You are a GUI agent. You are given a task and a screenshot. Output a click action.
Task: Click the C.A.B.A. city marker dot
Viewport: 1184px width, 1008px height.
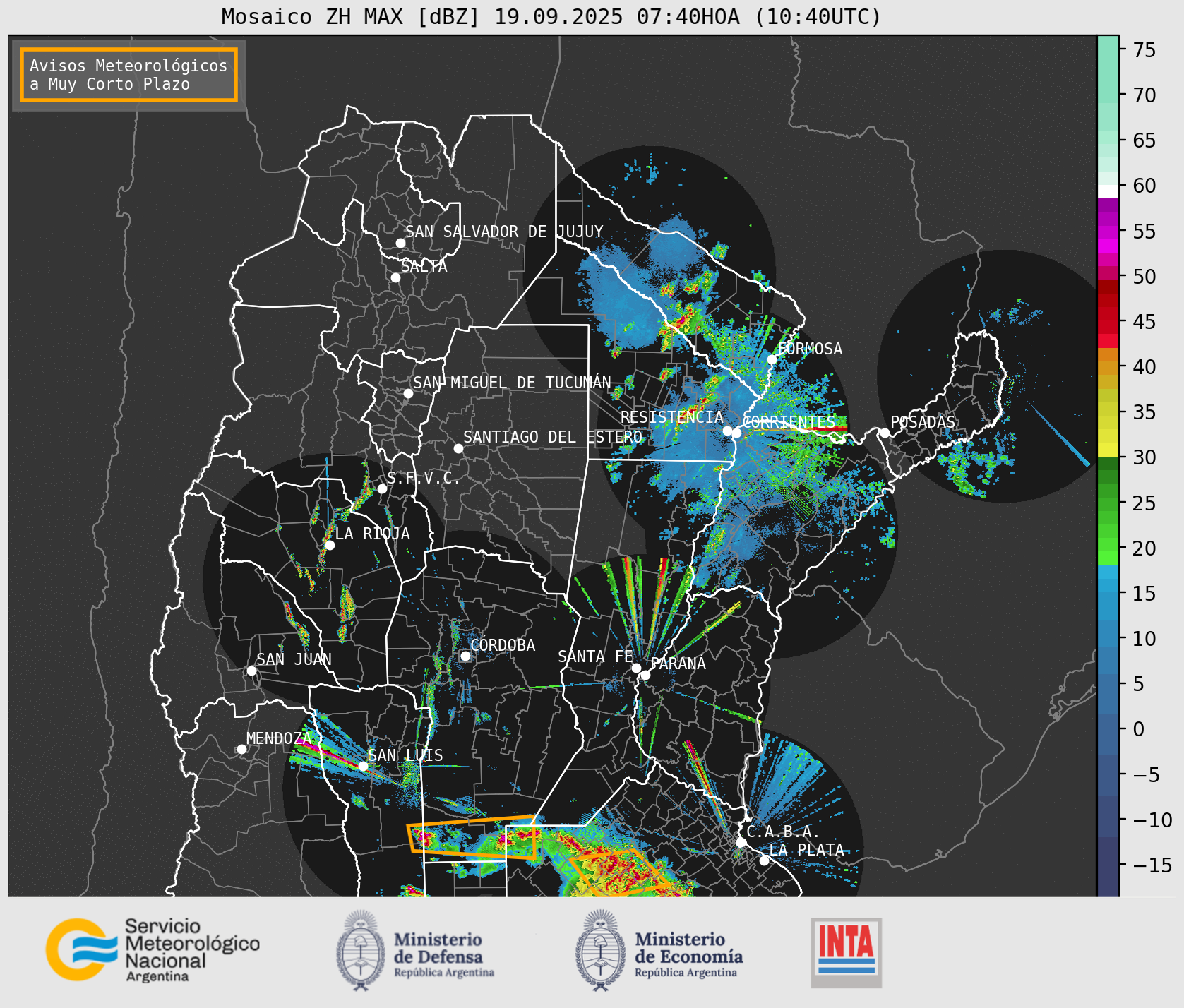[741, 842]
